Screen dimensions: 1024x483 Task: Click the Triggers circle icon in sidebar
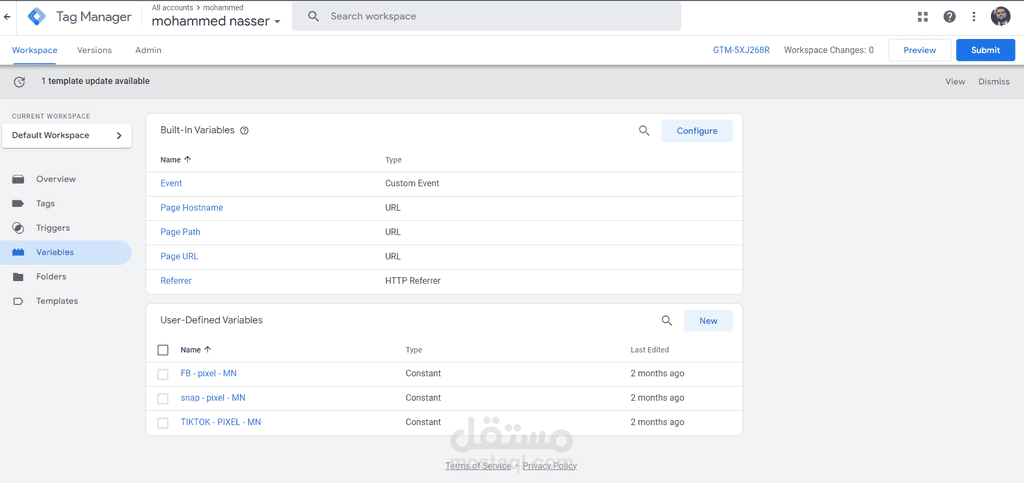tap(18, 228)
